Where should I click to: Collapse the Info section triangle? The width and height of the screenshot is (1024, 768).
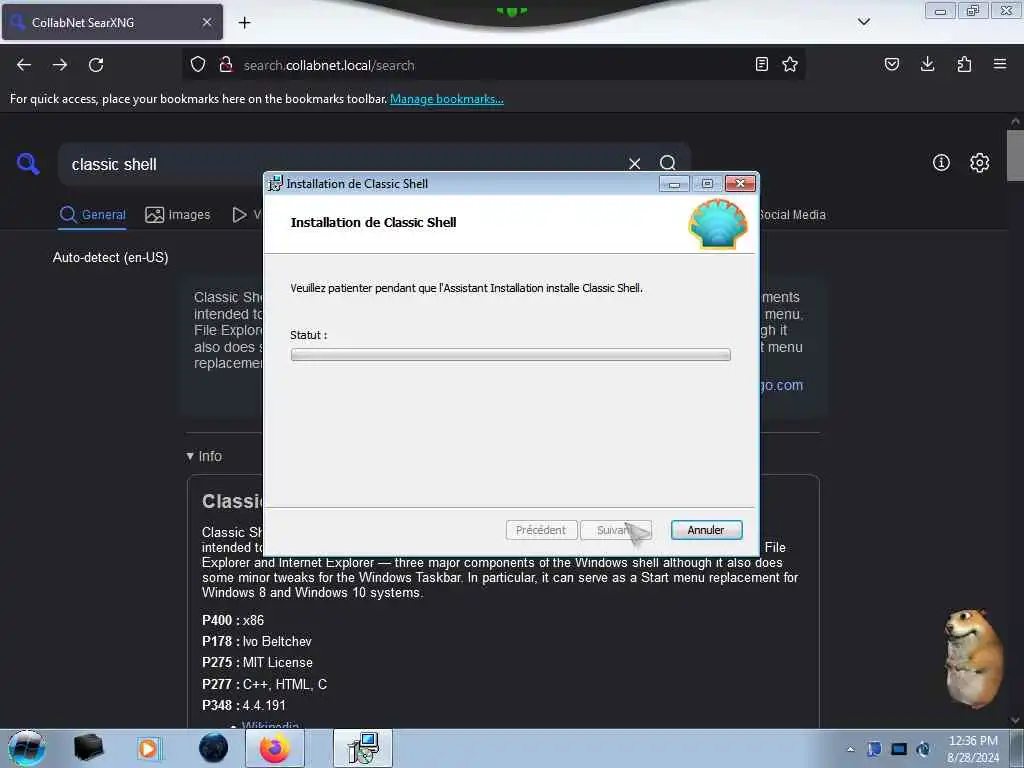point(189,456)
